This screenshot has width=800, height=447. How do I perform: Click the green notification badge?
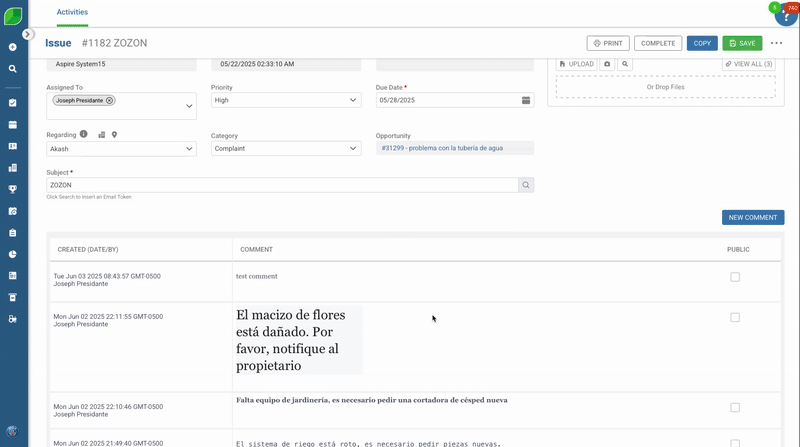click(x=774, y=8)
